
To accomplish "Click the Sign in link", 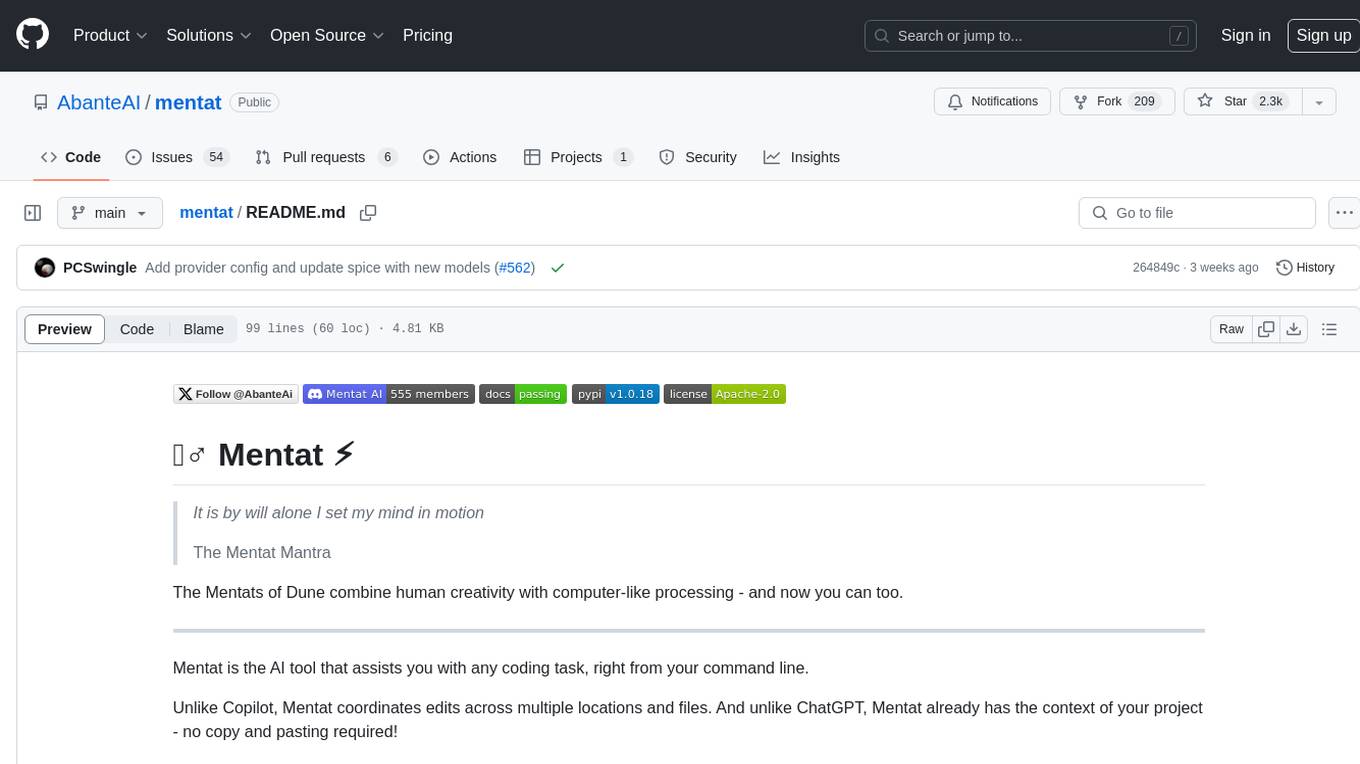I will (x=1245, y=35).
